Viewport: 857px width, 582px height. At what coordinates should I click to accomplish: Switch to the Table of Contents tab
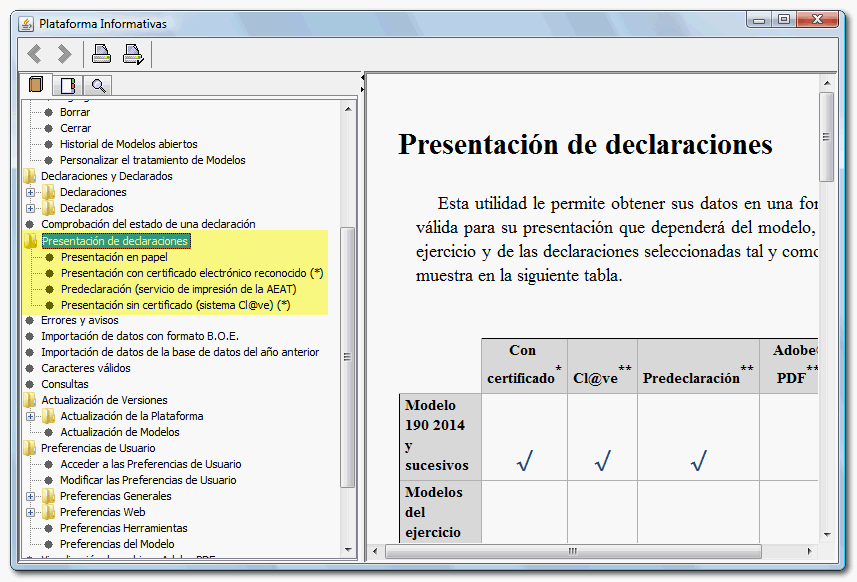pos(37,85)
